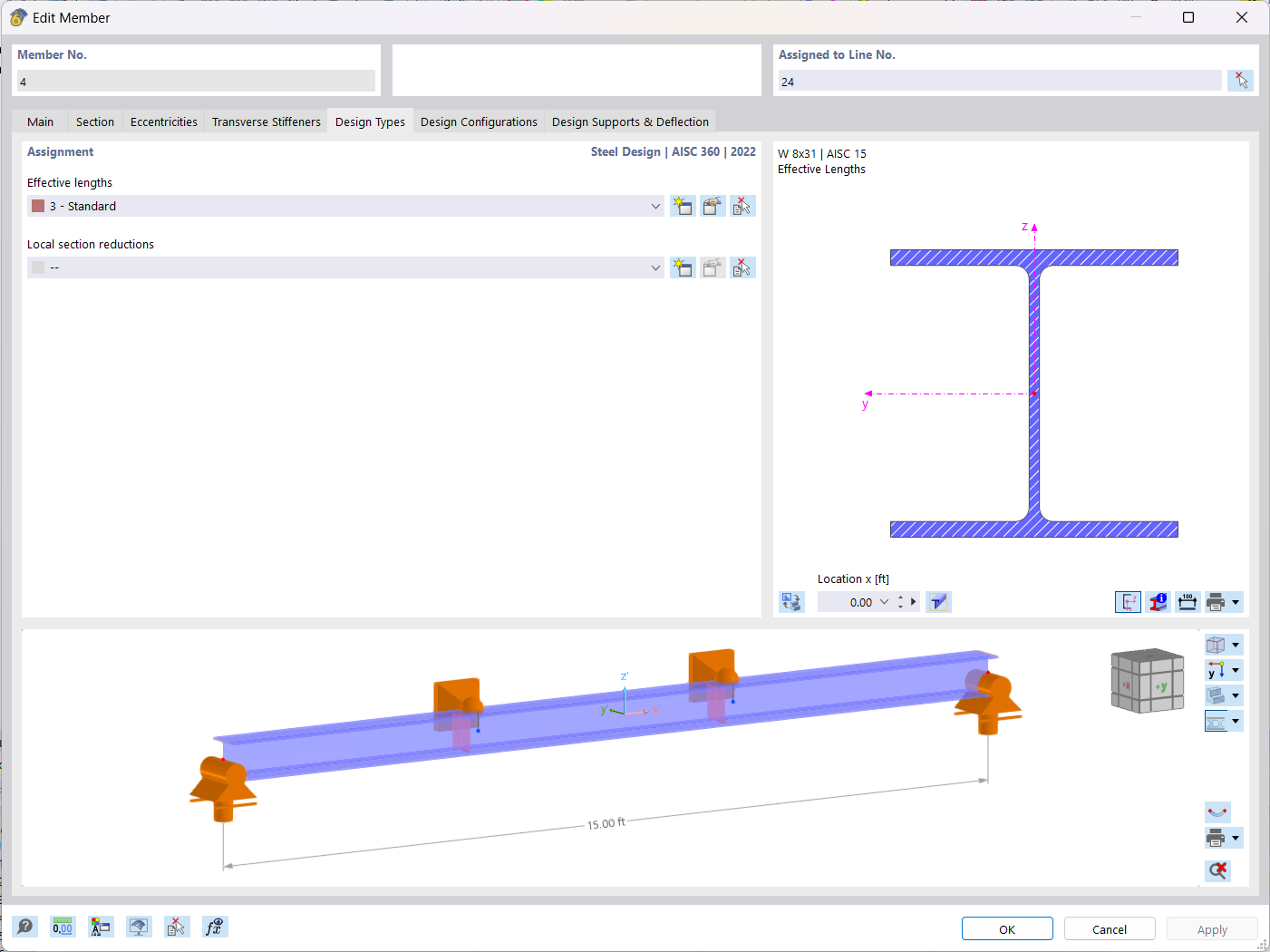Open the Location x value dropdown
1270x952 pixels.
(x=884, y=601)
